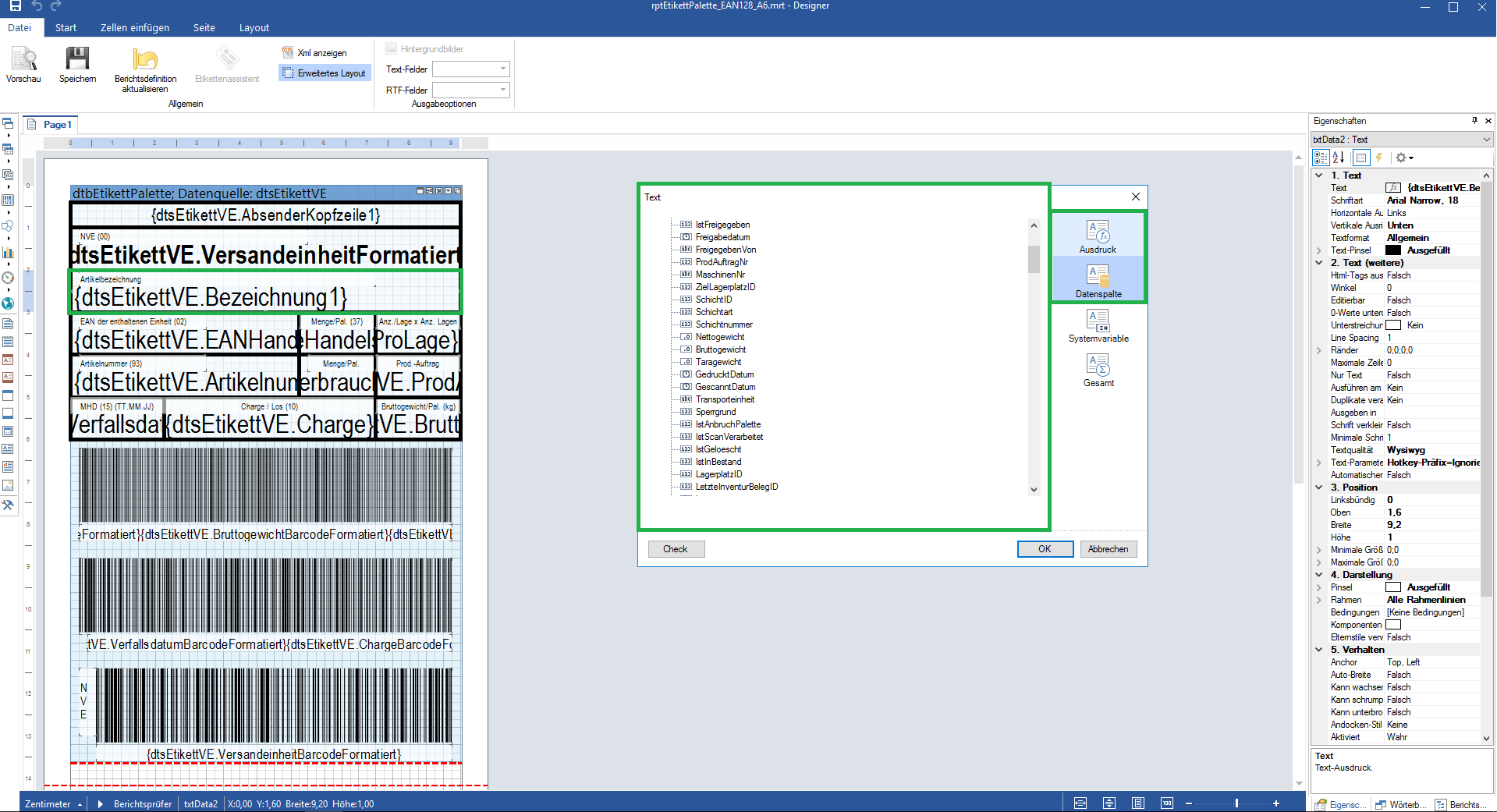Select Bruttogewicht in the field list
This screenshot has height=812, width=1497.
(721, 349)
